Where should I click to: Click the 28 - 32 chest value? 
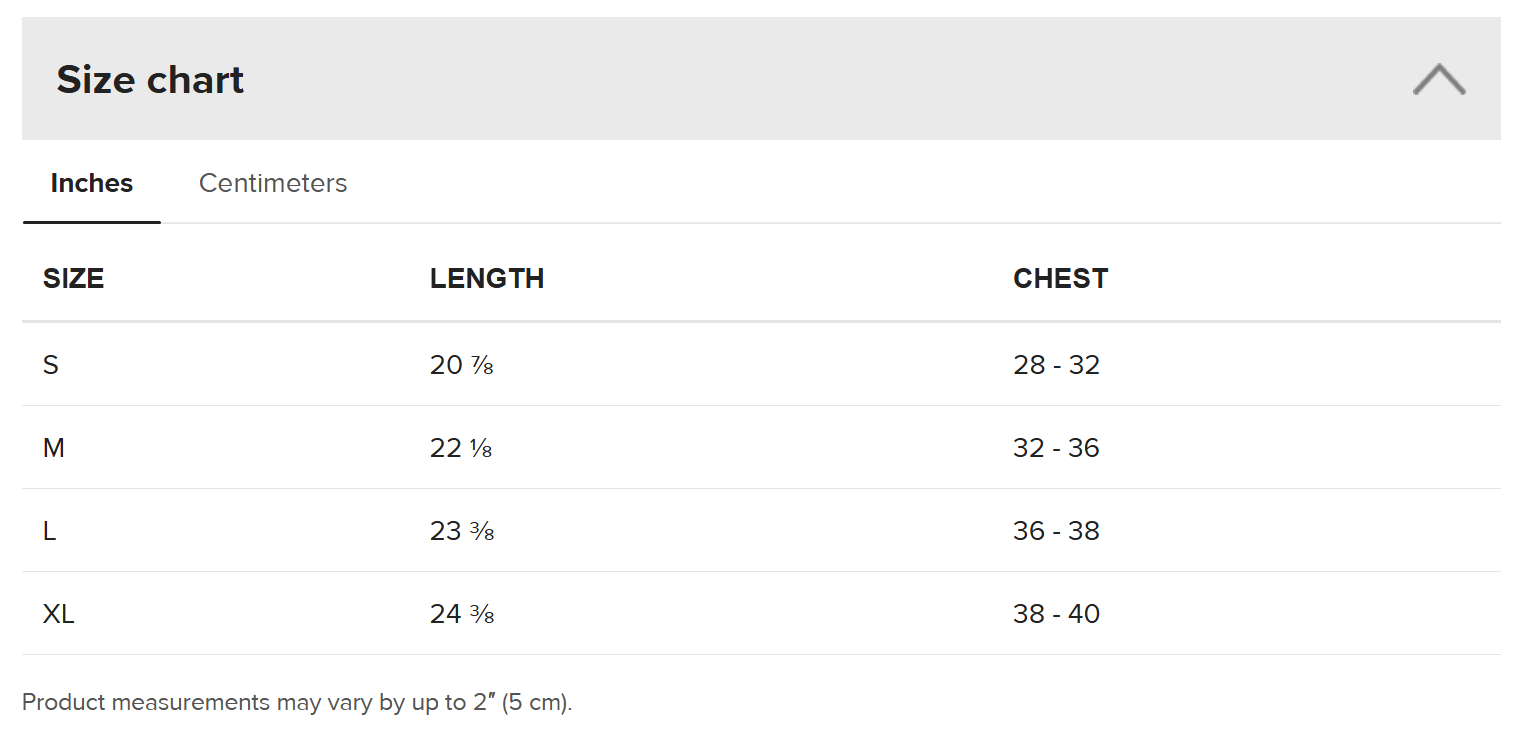[1056, 365]
